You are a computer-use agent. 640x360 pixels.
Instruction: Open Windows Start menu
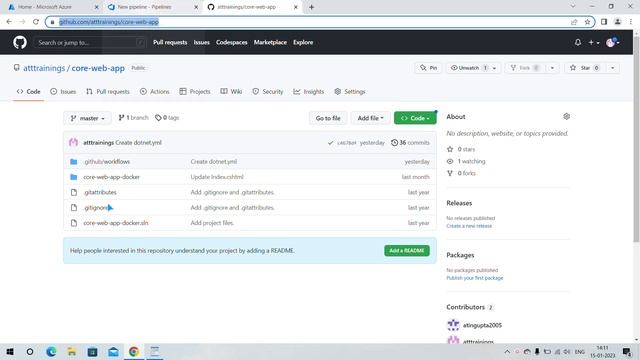tap(10, 351)
